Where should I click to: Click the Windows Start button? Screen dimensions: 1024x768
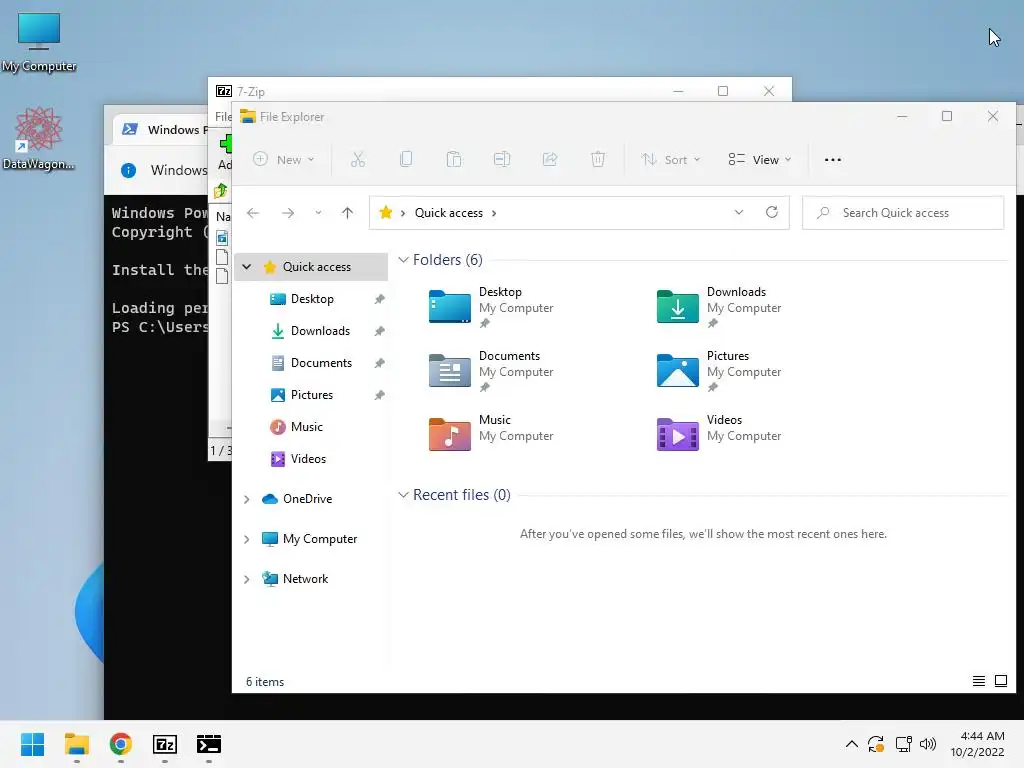[33, 744]
